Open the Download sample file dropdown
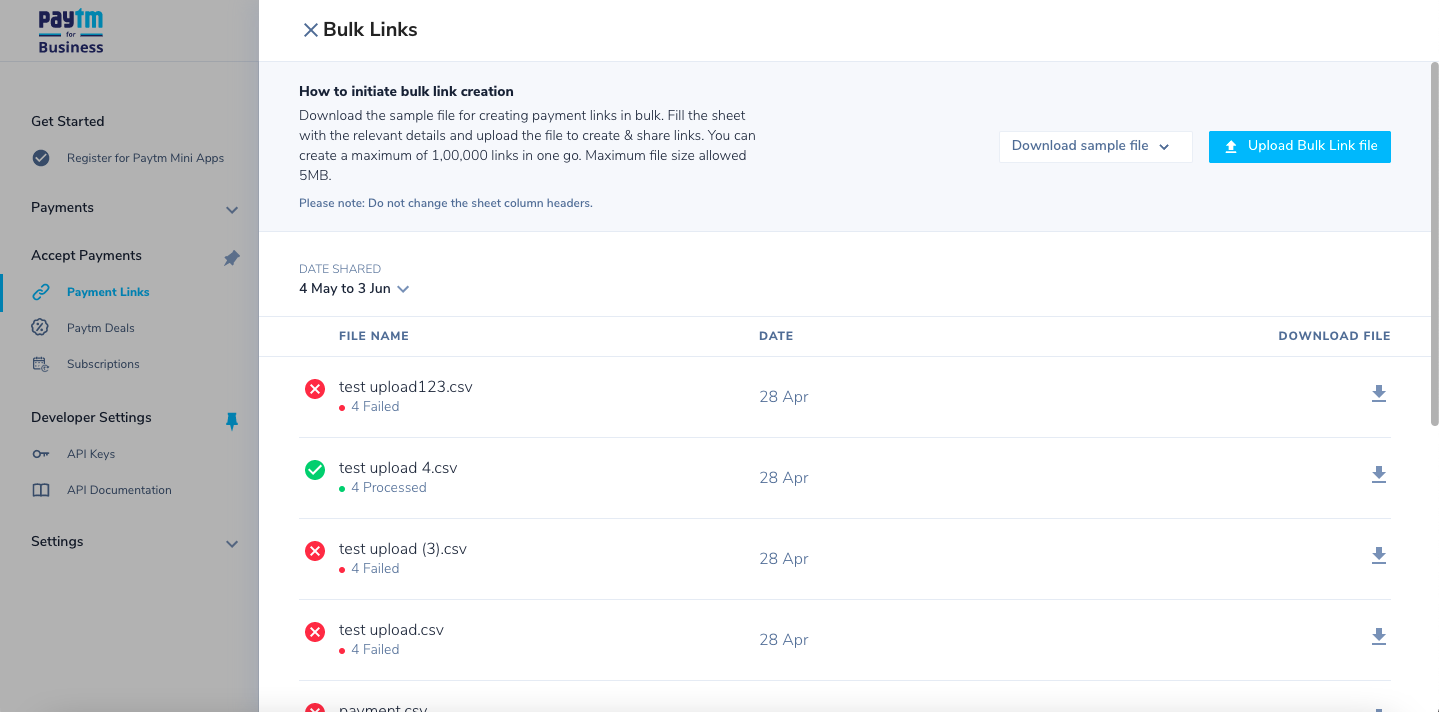1439x712 pixels. pyautogui.click(x=1095, y=146)
